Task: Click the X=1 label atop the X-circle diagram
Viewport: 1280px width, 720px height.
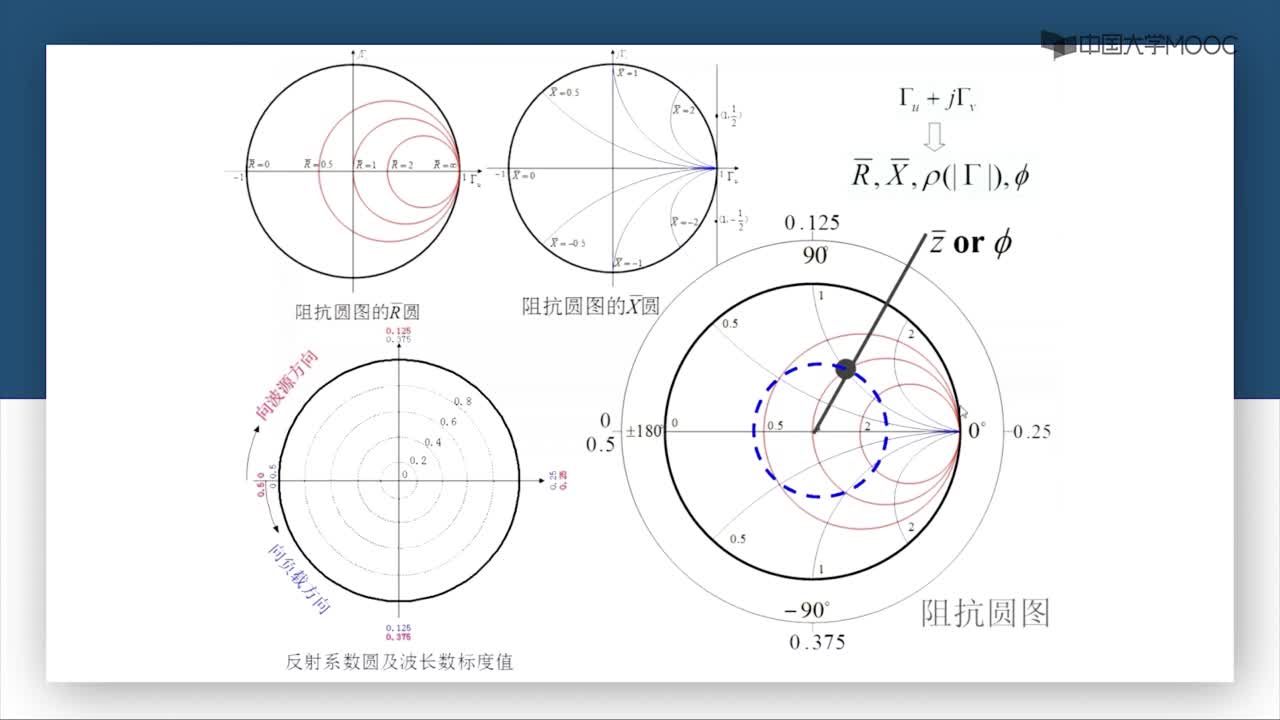Action: pyautogui.click(x=627, y=74)
